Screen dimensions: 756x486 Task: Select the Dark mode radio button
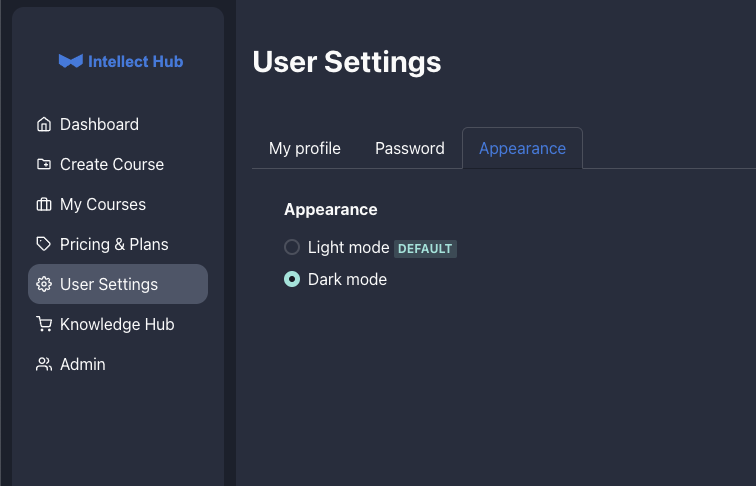(x=292, y=279)
